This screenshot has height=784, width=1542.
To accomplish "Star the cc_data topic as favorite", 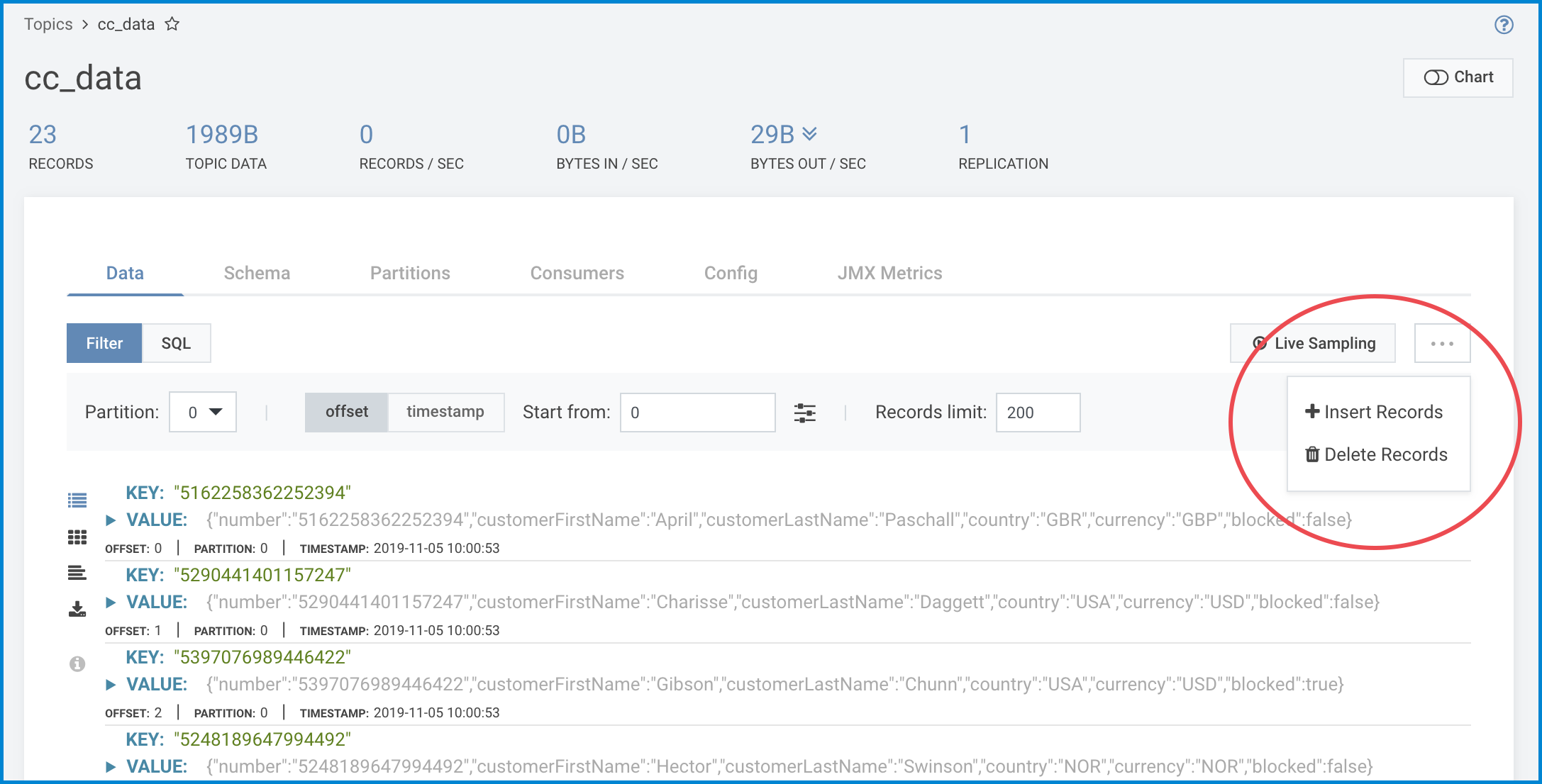I will 172,24.
